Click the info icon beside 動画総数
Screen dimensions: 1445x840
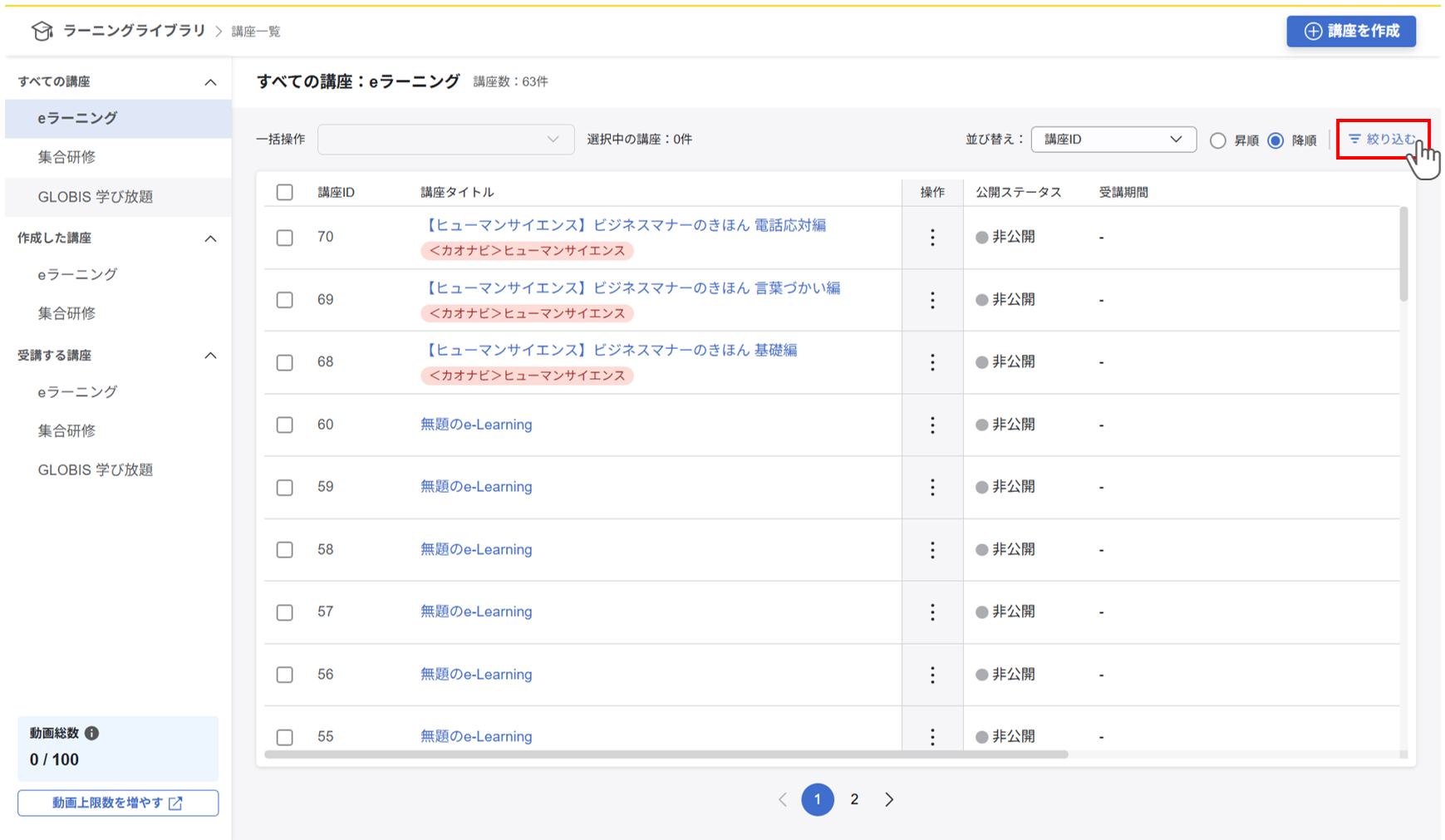(x=92, y=733)
